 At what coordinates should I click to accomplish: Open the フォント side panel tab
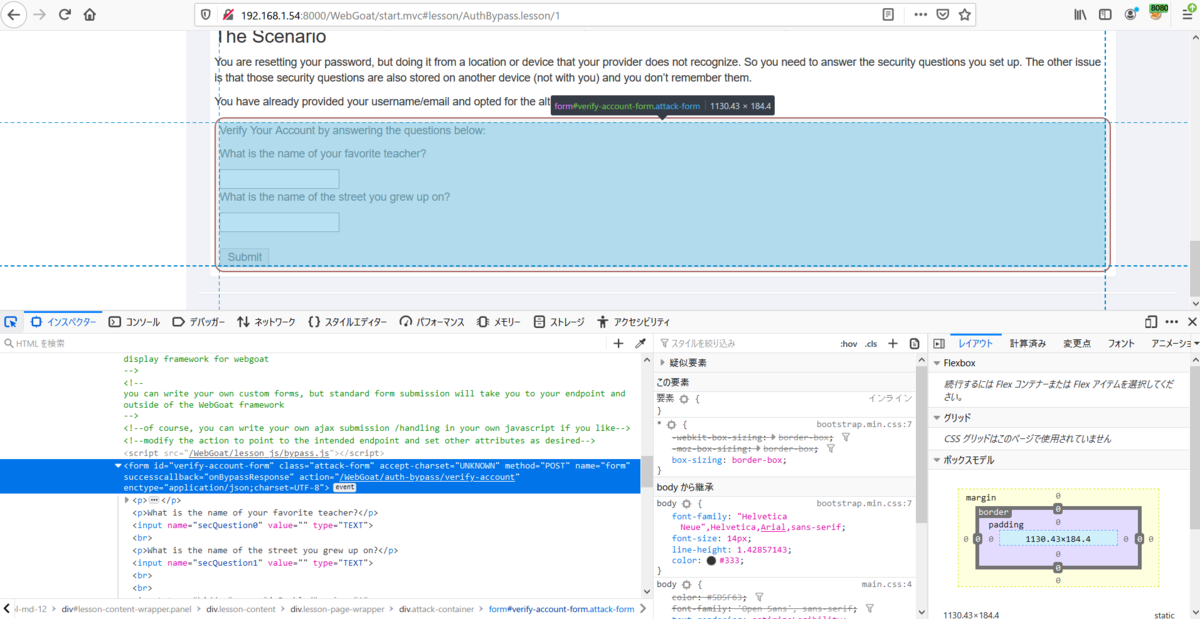pyautogui.click(x=1121, y=343)
